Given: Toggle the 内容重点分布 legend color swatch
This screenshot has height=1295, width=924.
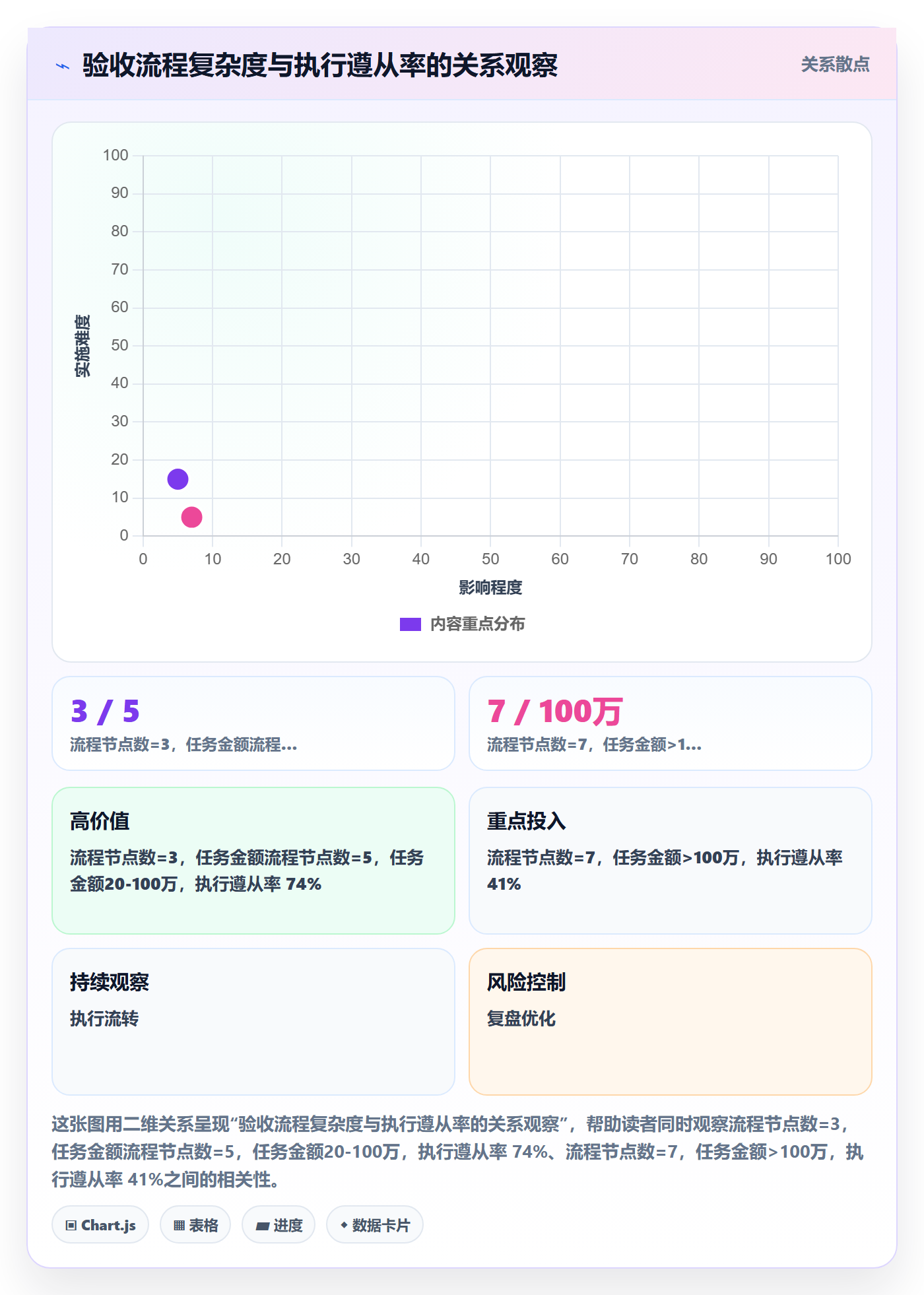Looking at the screenshot, I should click(410, 624).
